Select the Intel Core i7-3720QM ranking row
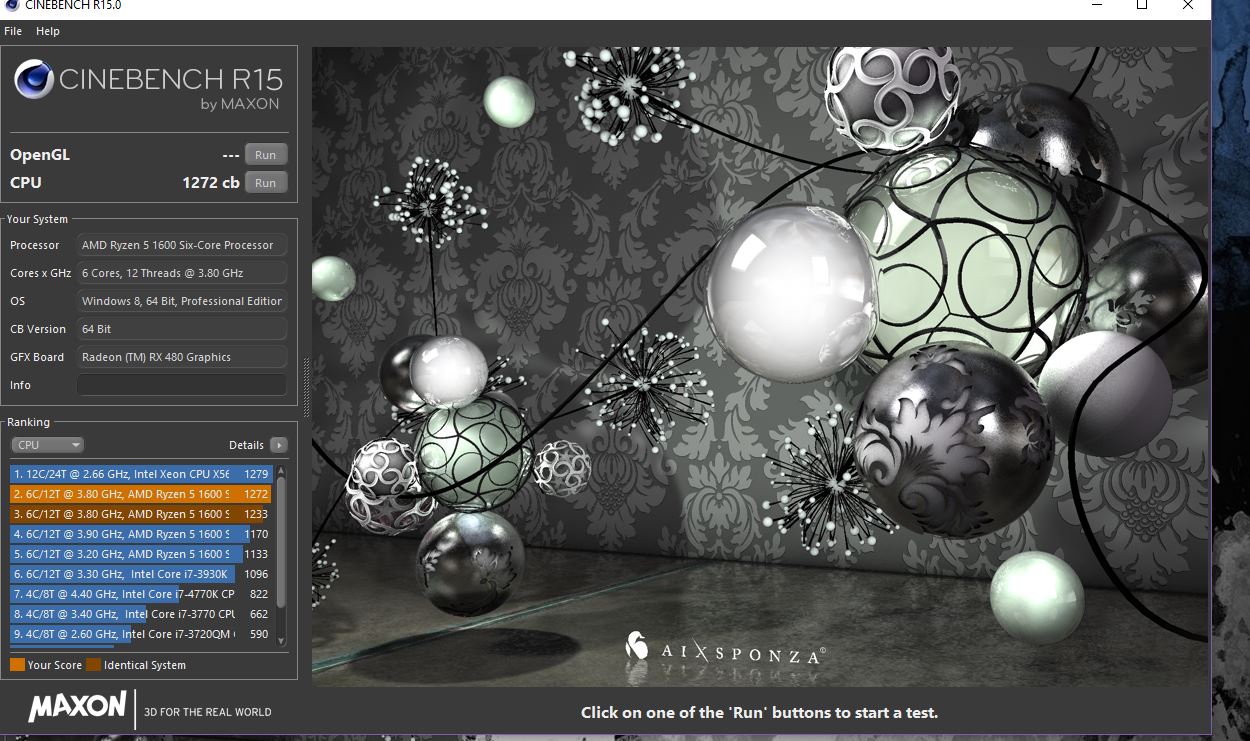The width and height of the screenshot is (1250, 741). pyautogui.click(x=141, y=634)
